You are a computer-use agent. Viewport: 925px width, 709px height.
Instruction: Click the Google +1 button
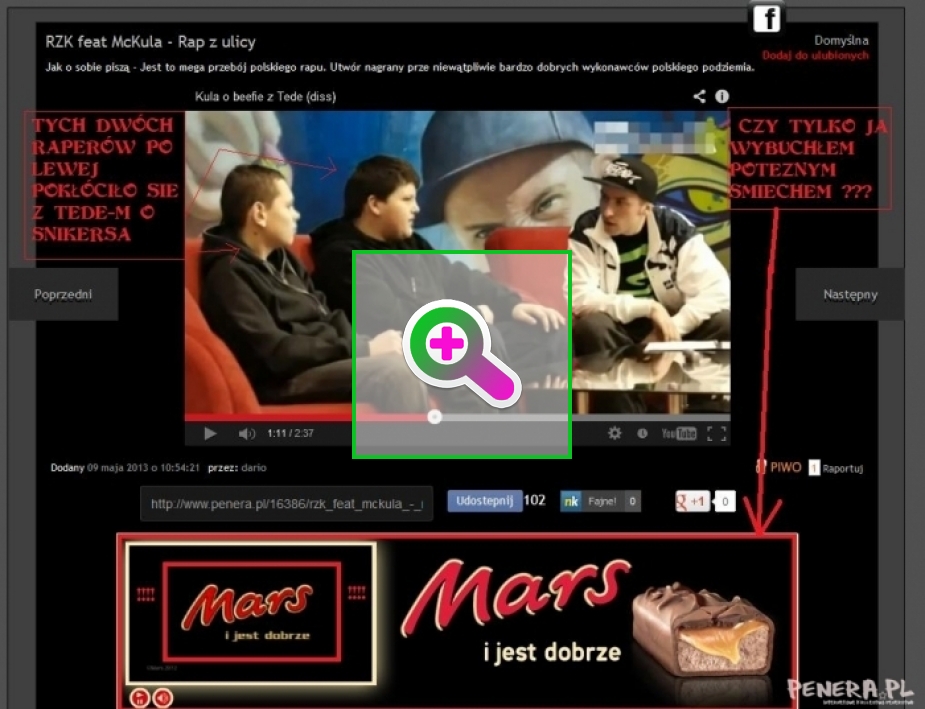click(693, 501)
